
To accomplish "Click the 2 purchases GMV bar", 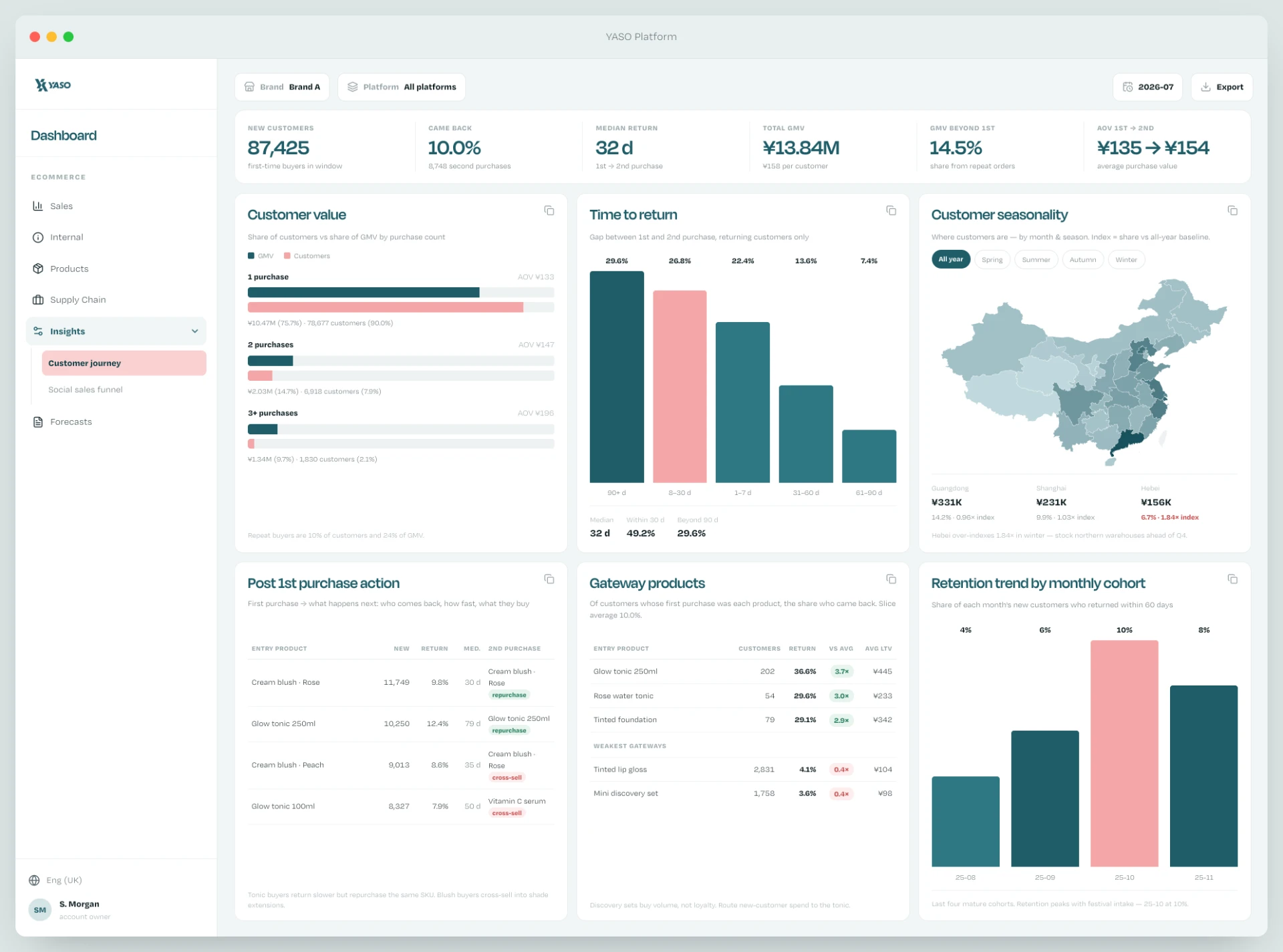I will 271,361.
